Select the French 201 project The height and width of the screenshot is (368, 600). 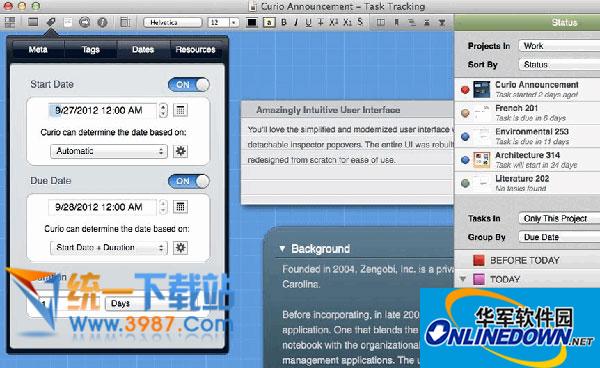click(527, 113)
